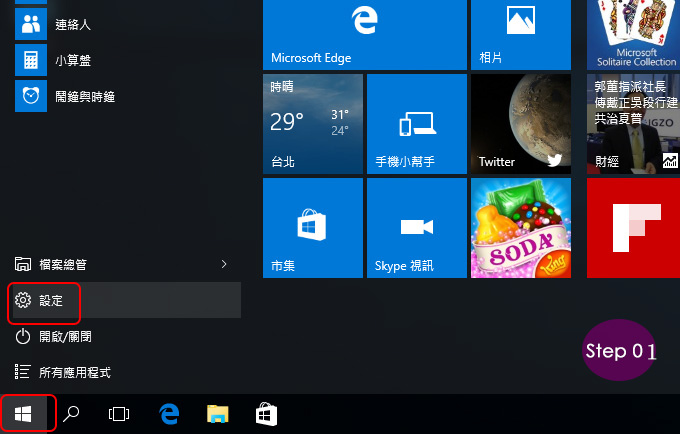Launch the Skype 視訊 tile
This screenshot has height=434, width=680.
417,228
